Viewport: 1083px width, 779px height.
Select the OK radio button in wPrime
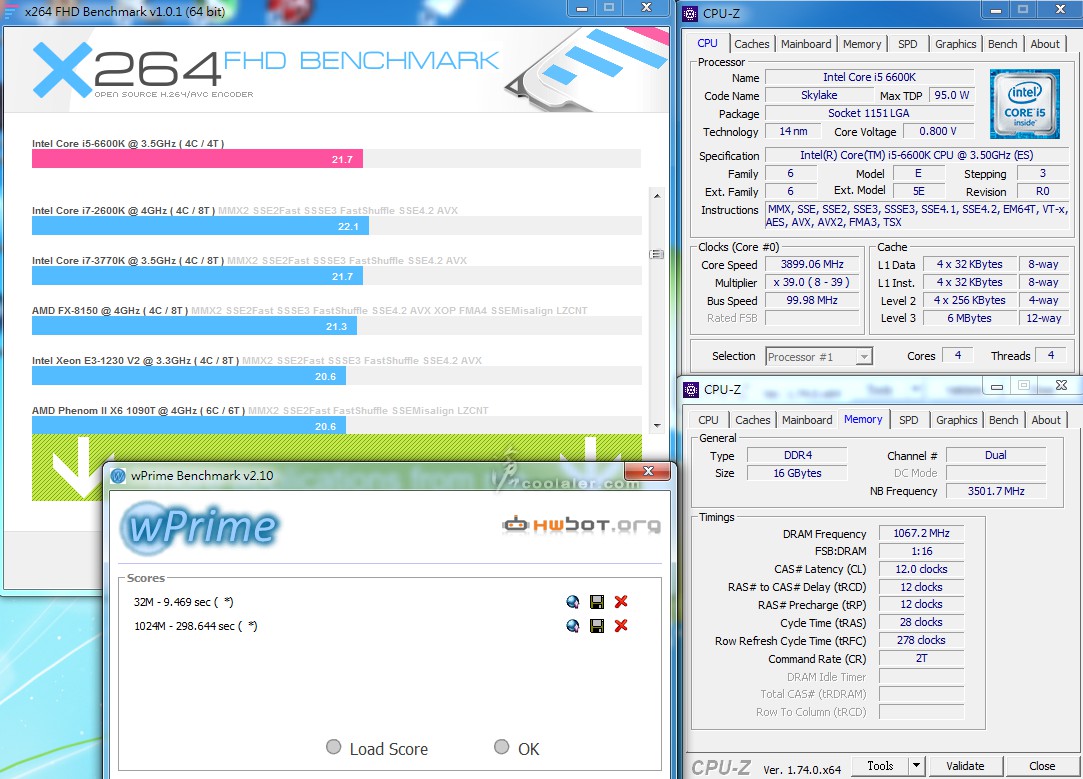point(501,747)
